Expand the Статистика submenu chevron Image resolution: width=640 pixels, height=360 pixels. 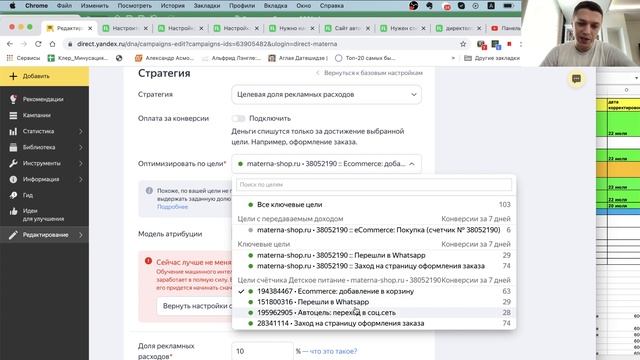[x=80, y=131]
